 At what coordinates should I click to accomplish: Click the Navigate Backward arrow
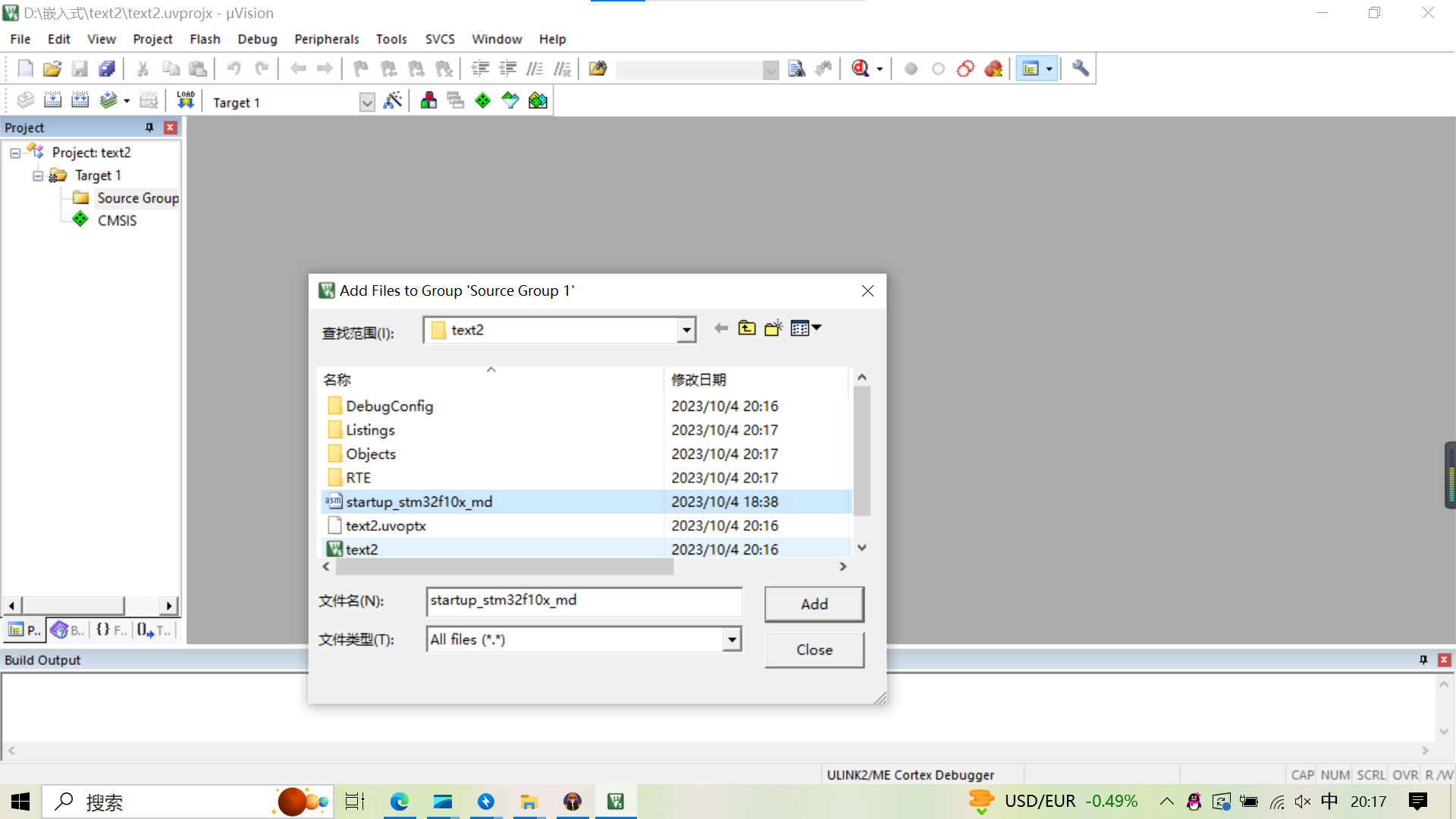click(x=298, y=69)
